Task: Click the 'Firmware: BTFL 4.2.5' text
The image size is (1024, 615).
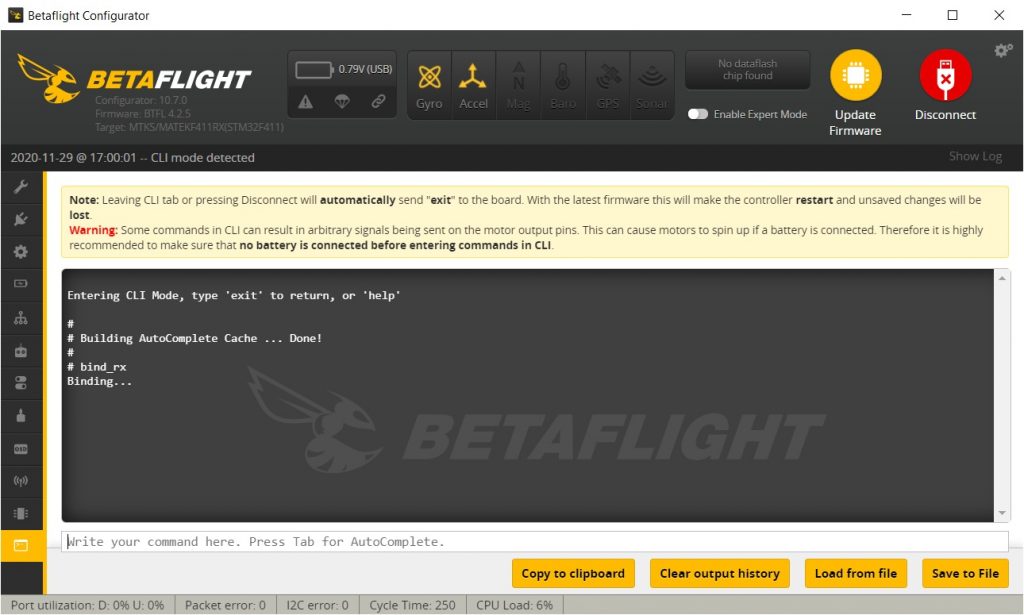Action: click(x=143, y=114)
